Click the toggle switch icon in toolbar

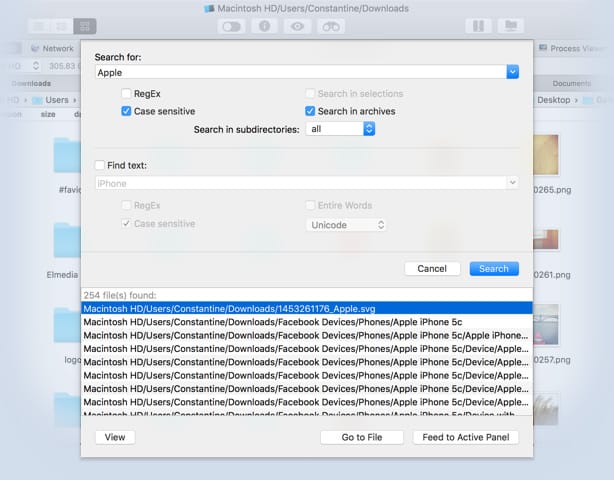233,26
